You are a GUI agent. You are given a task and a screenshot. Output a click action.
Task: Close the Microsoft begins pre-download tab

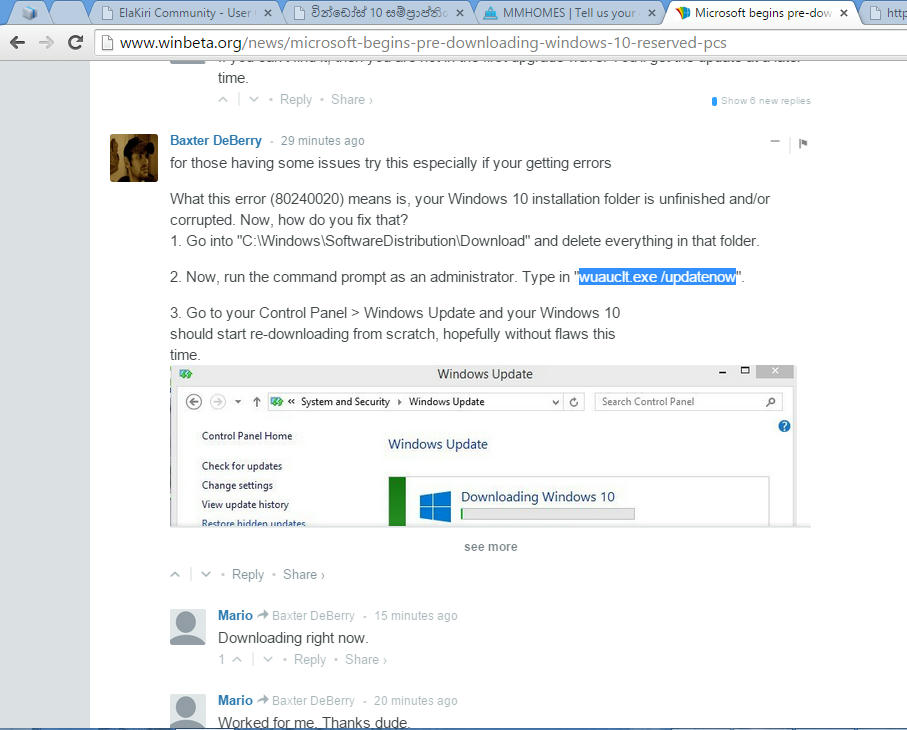click(x=844, y=13)
